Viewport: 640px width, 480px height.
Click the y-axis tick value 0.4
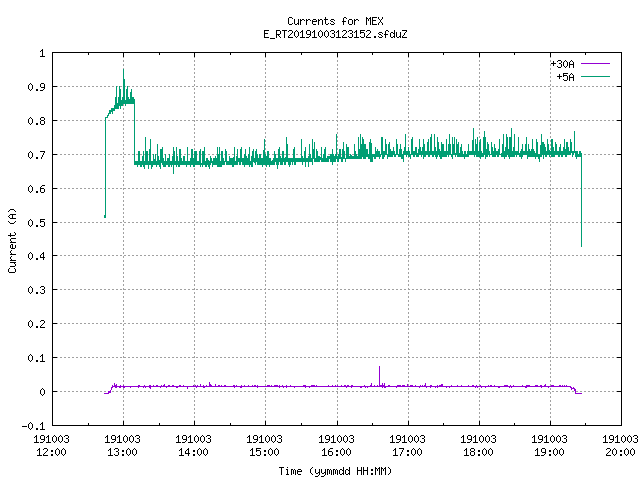[x=36, y=256]
